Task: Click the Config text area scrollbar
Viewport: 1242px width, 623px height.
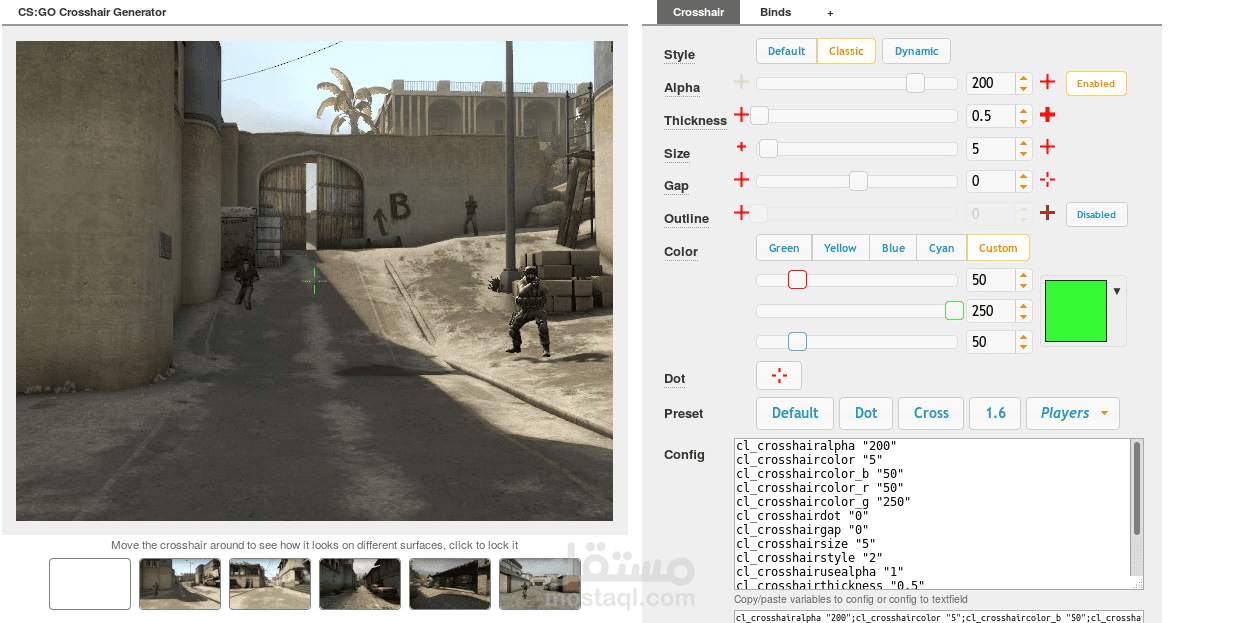Action: pos(1137,490)
